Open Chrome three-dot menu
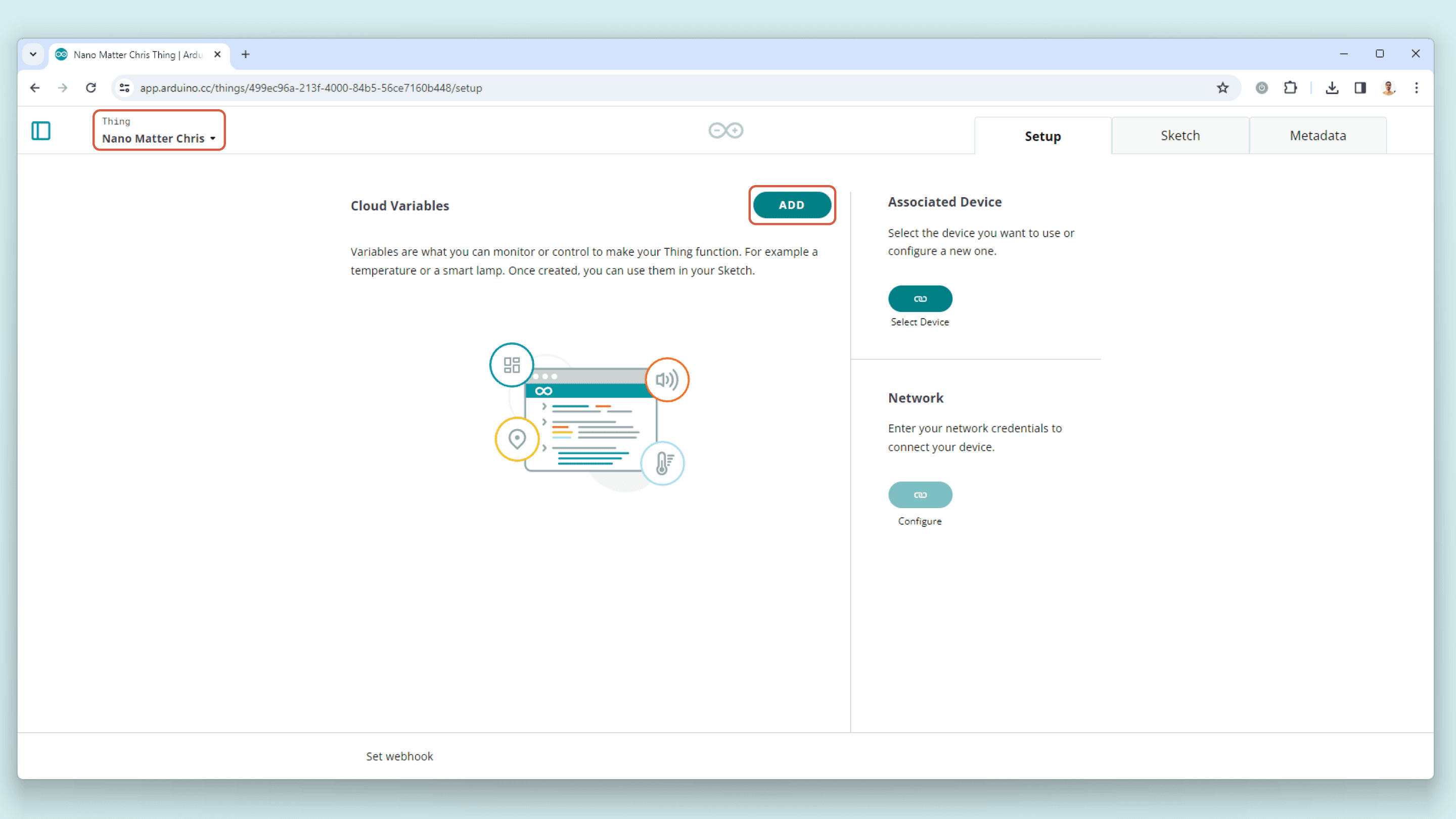Viewport: 1456px width, 819px height. [x=1417, y=87]
